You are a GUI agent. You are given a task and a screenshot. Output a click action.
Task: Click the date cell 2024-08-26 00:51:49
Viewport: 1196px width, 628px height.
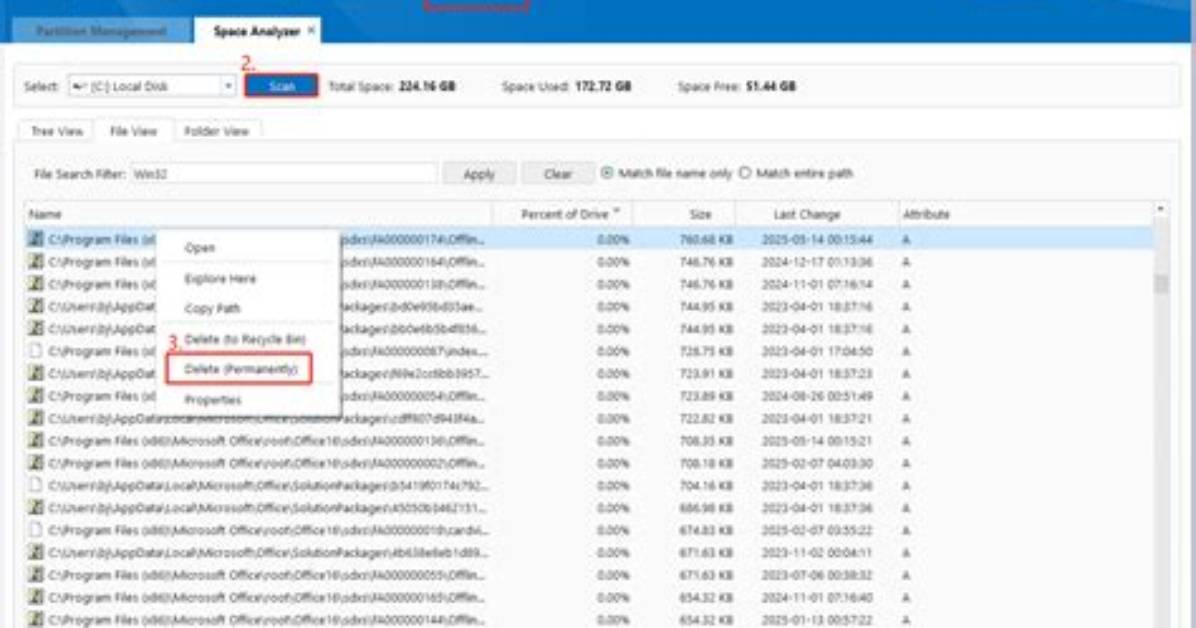click(x=817, y=396)
